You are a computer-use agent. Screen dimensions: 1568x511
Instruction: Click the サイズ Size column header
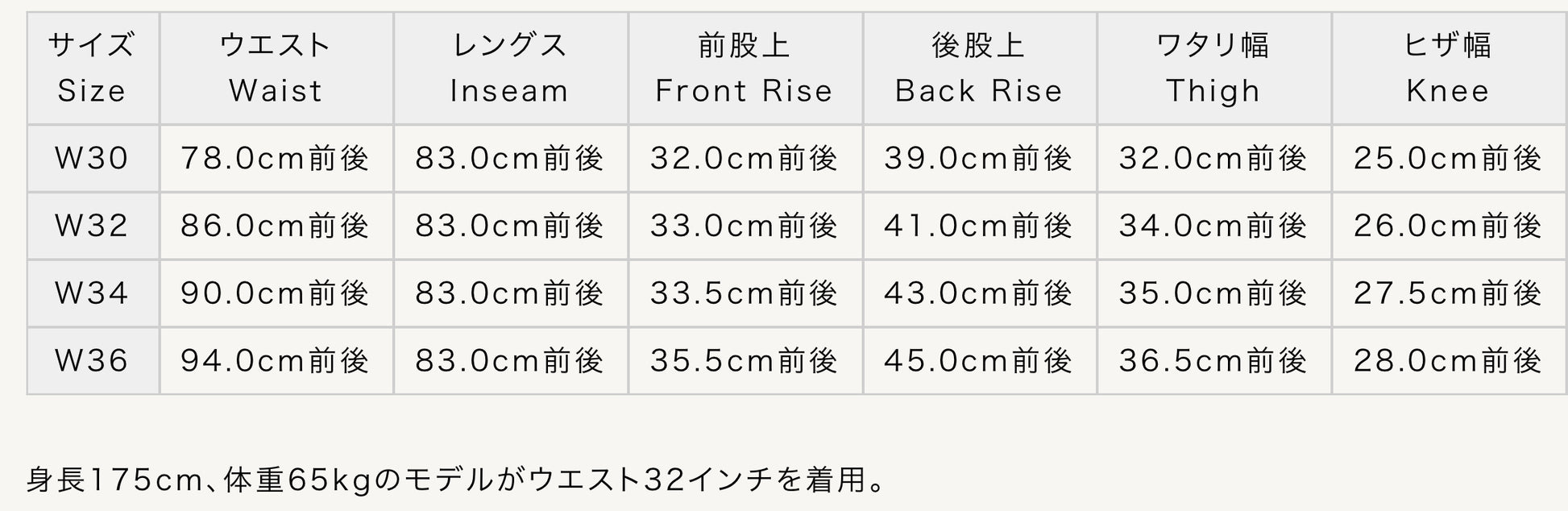(92, 68)
